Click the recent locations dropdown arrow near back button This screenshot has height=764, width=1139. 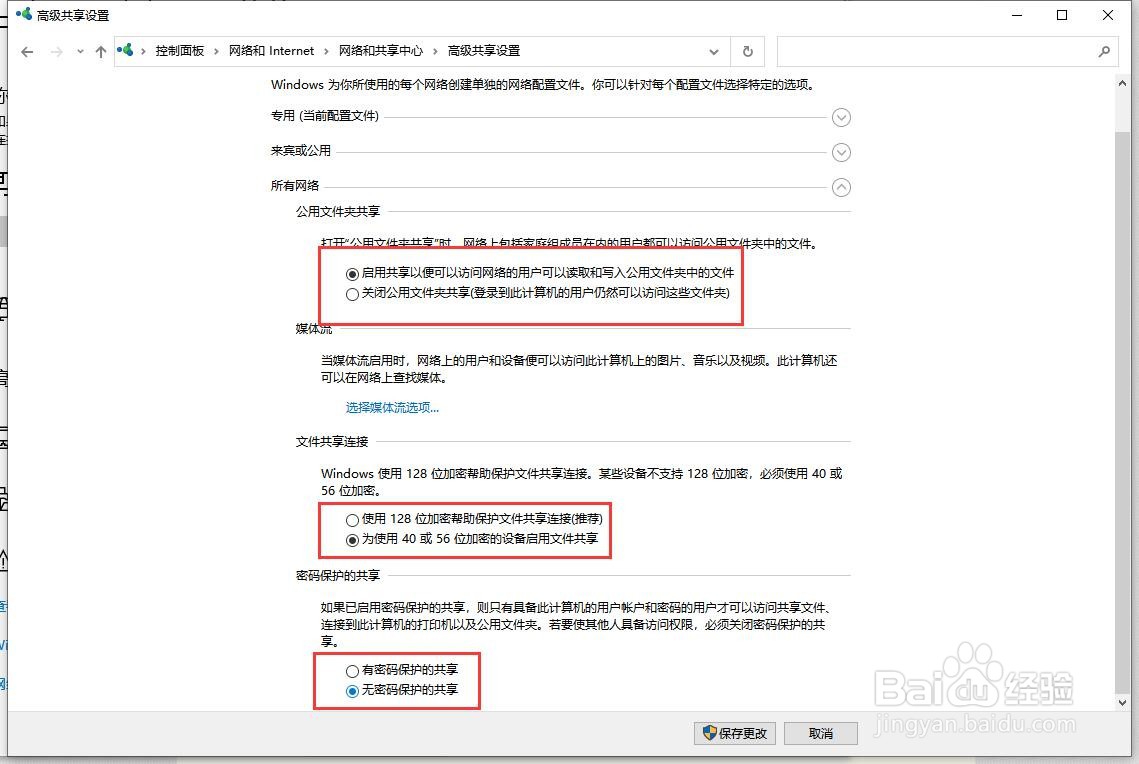78,51
